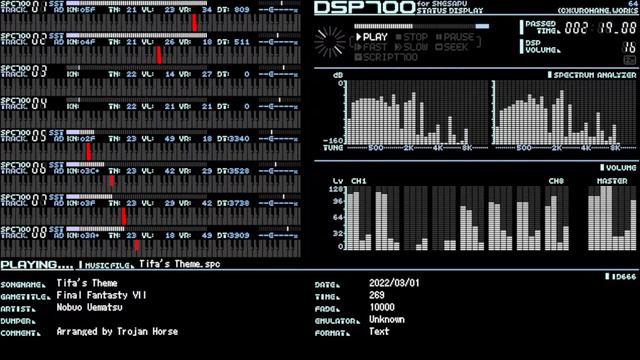The width and height of the screenshot is (640, 360).
Task: Stop playback with the STOP control
Action: click(412, 37)
